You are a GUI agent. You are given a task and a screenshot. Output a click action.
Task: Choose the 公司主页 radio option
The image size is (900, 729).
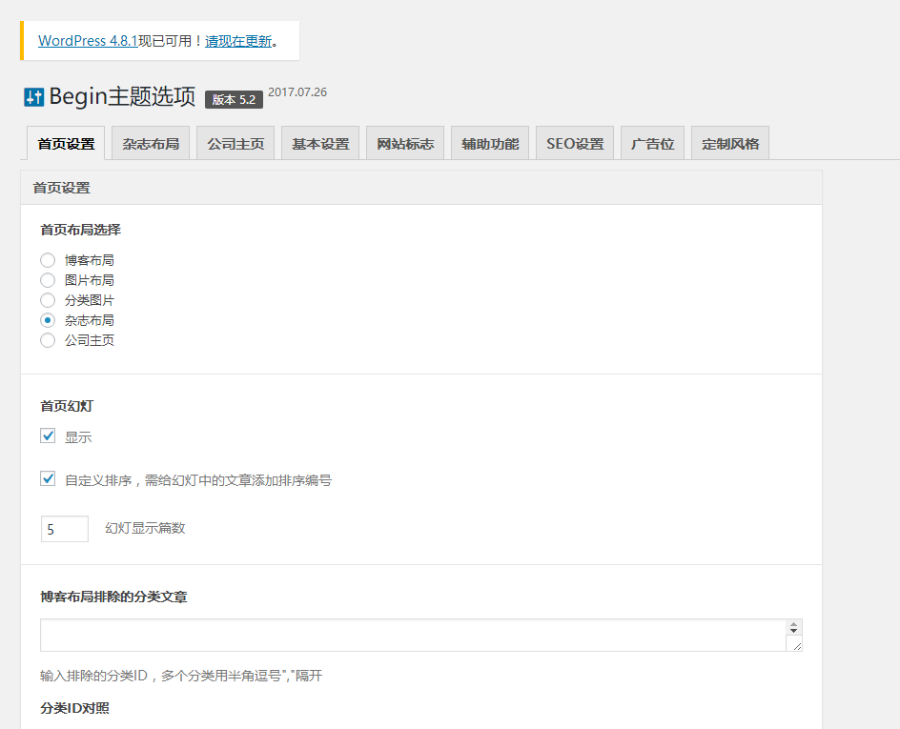(48, 340)
